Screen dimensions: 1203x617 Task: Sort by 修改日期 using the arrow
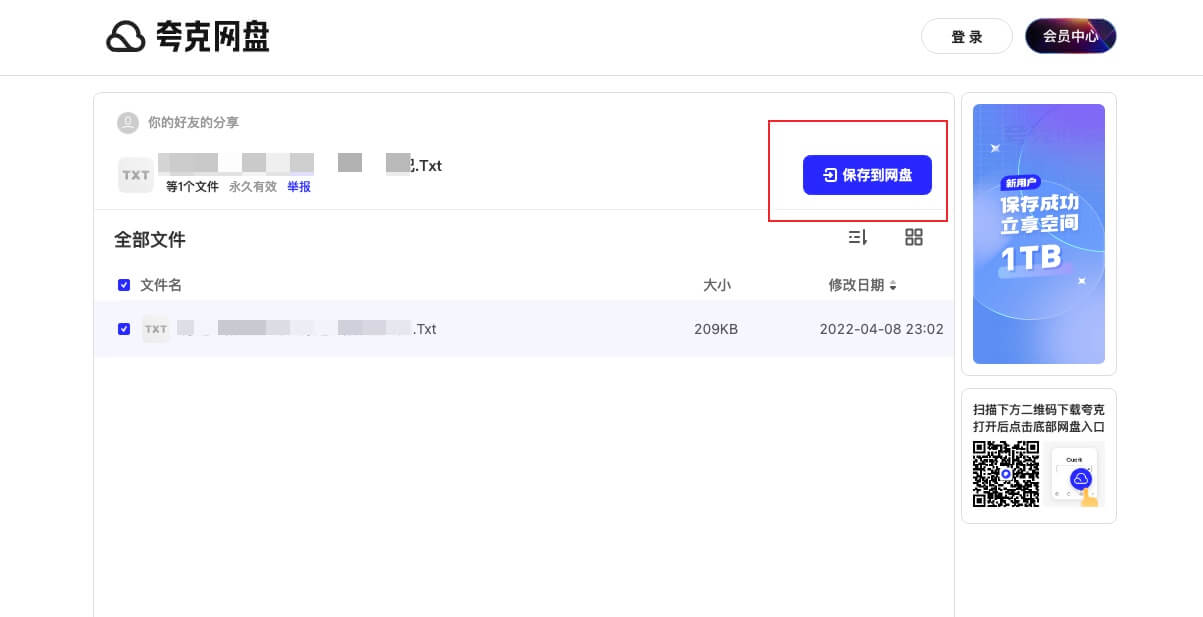coord(893,286)
